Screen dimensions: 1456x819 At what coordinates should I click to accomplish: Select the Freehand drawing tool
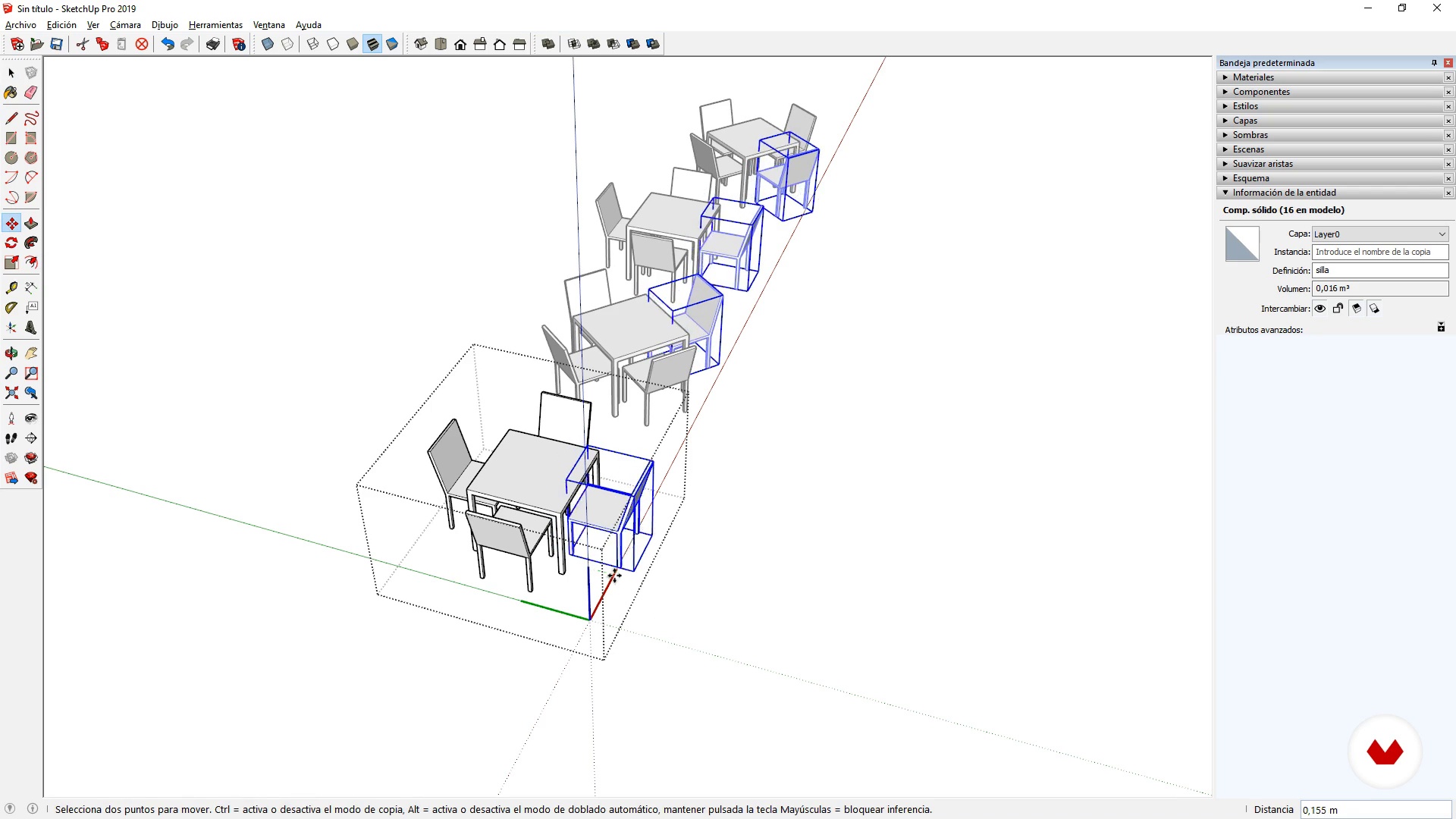[31, 118]
